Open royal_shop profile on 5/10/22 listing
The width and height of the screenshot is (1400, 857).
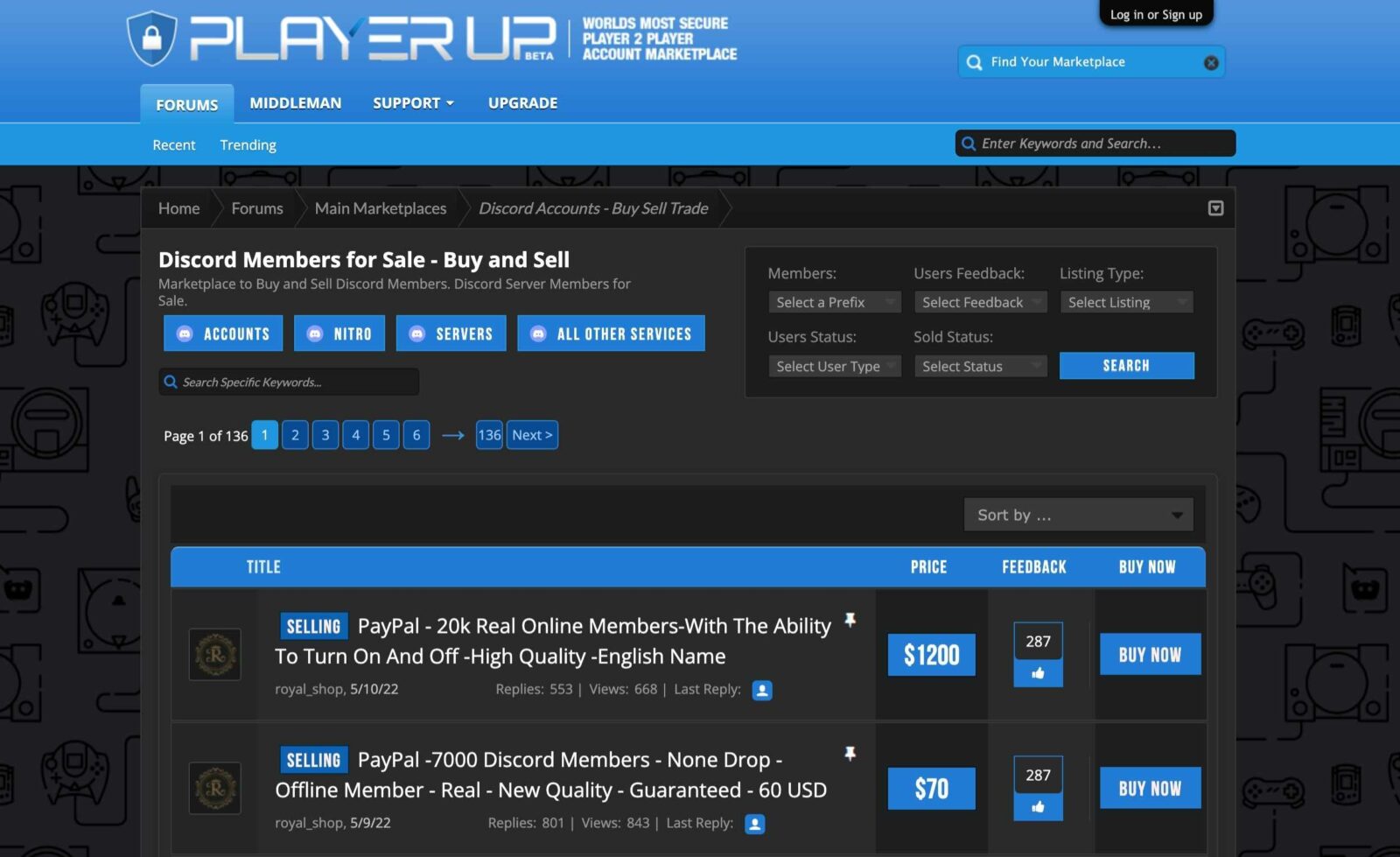pyautogui.click(x=309, y=690)
